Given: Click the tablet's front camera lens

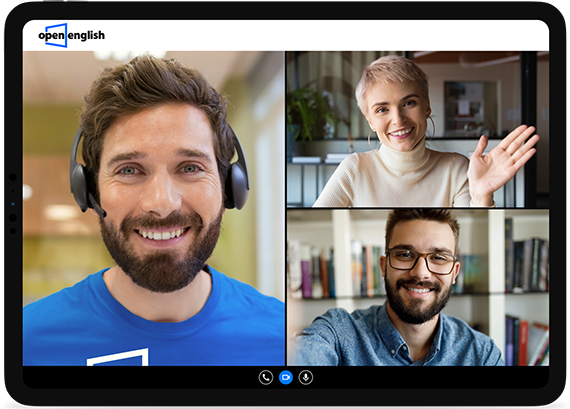Looking at the screenshot, I should (x=13, y=177).
